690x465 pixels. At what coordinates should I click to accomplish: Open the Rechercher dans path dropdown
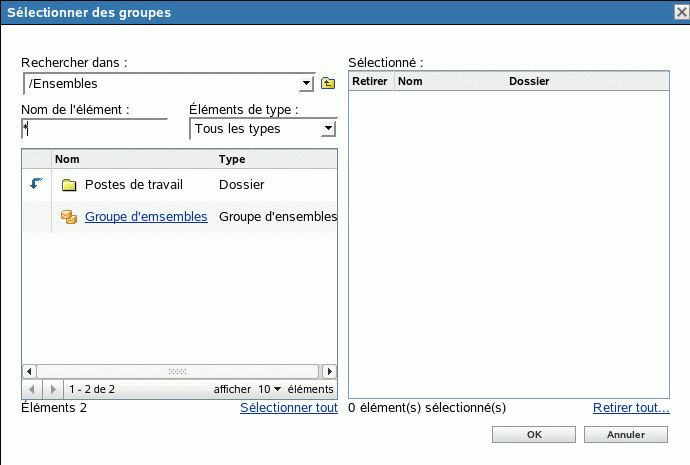click(x=307, y=83)
